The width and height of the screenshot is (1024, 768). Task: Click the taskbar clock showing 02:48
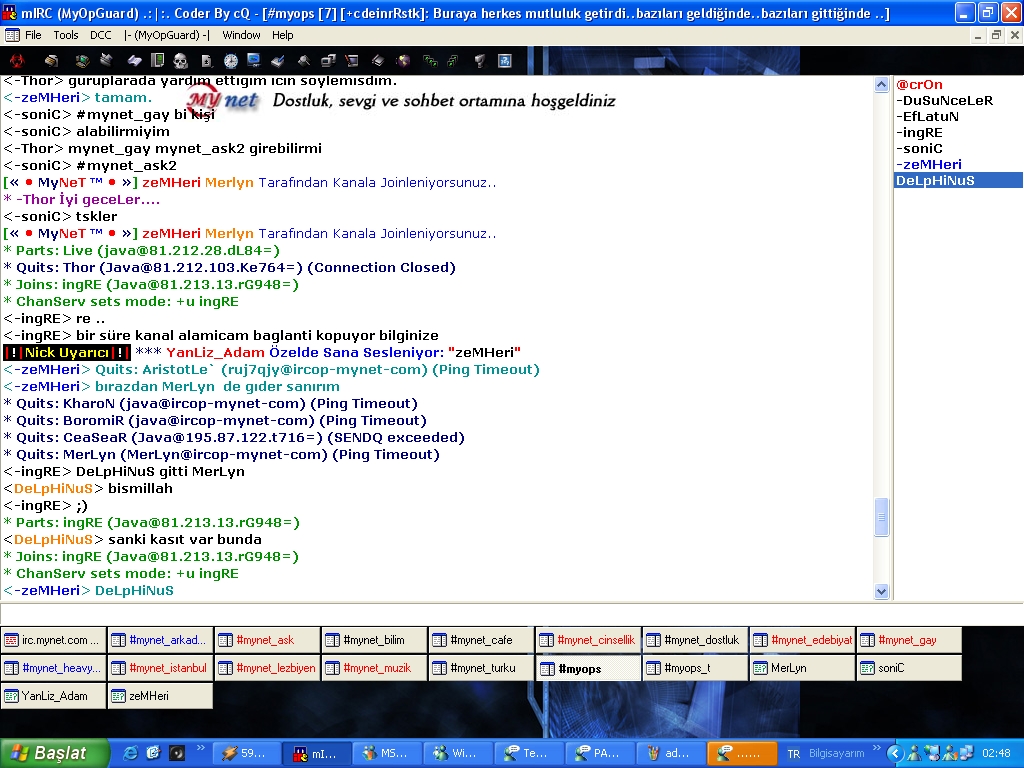996,754
